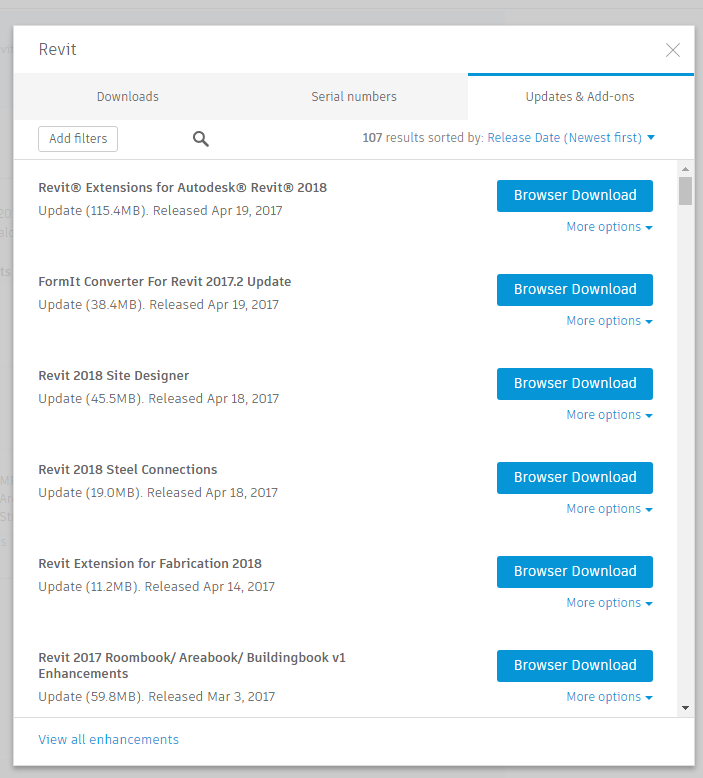Image resolution: width=703 pixels, height=778 pixels.
Task: Click the Add filters button
Action: [x=78, y=139]
